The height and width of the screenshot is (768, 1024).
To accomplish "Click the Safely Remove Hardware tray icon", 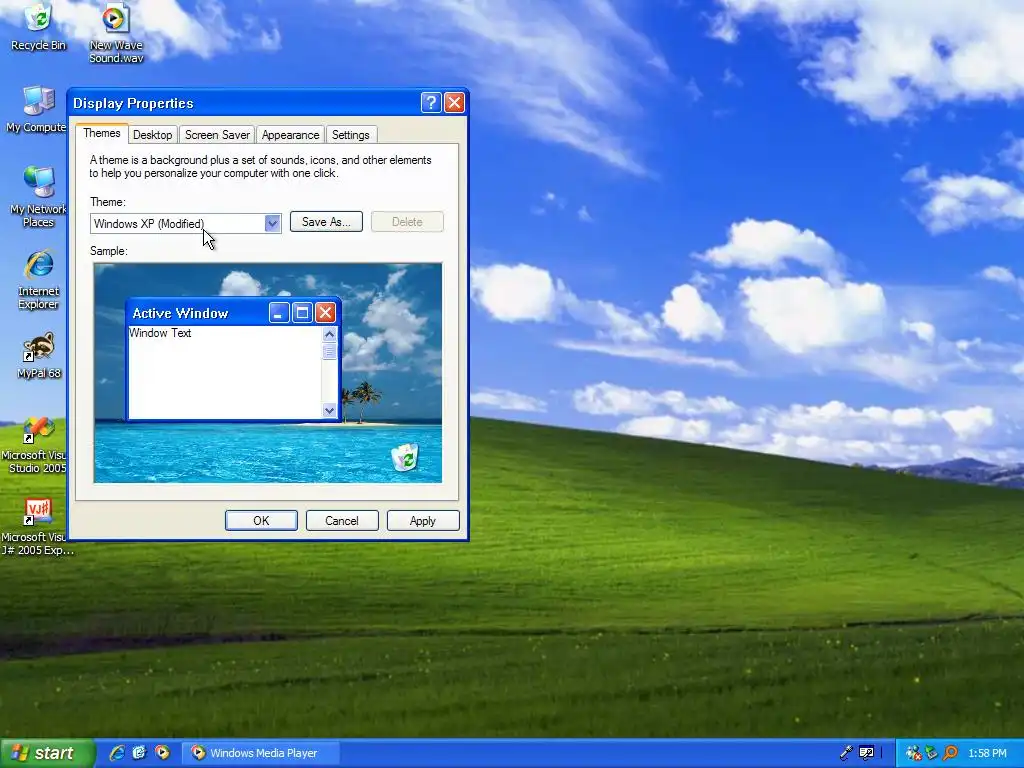I will tap(931, 753).
